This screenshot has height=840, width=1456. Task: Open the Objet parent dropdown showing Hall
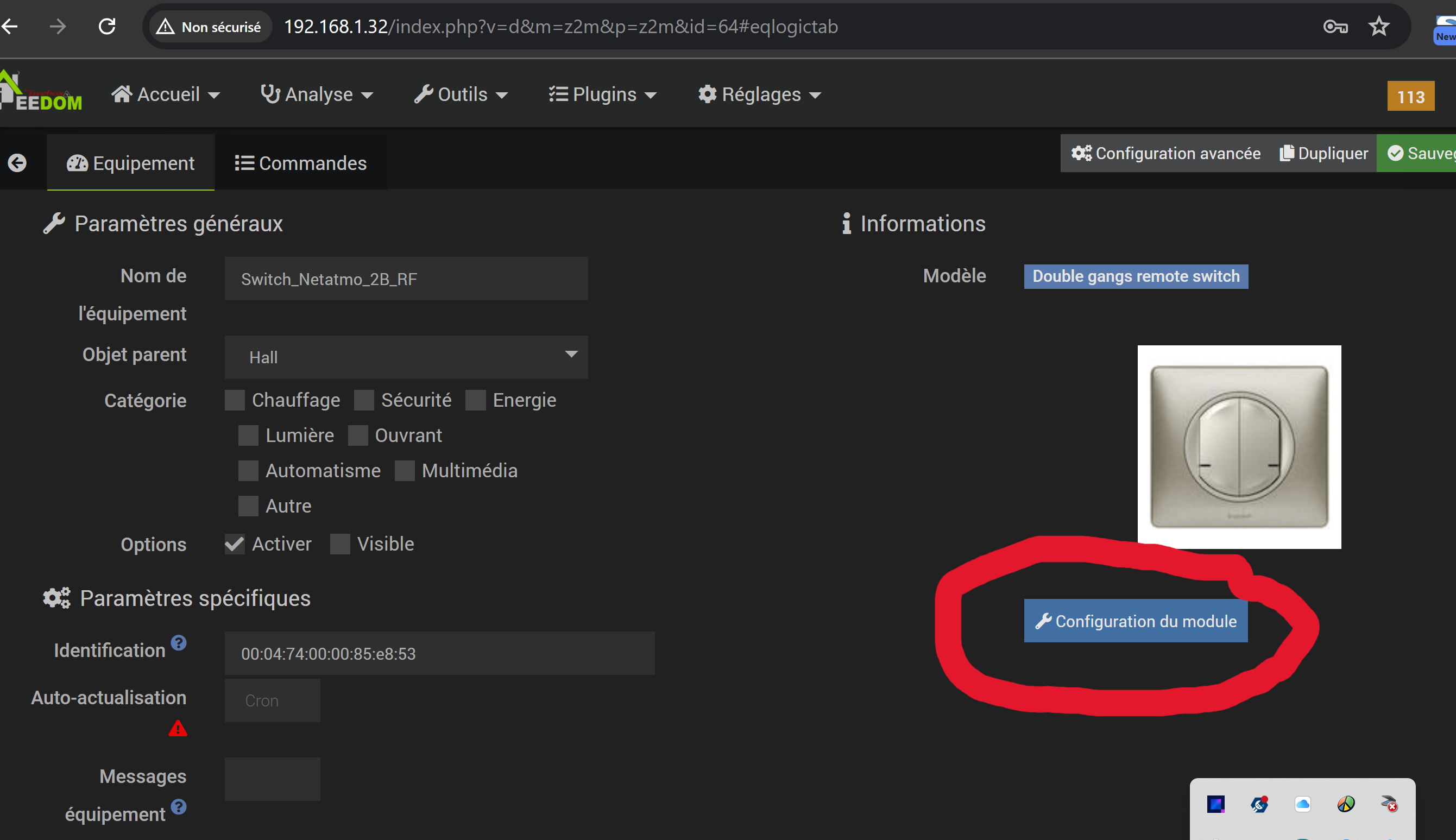click(x=406, y=357)
